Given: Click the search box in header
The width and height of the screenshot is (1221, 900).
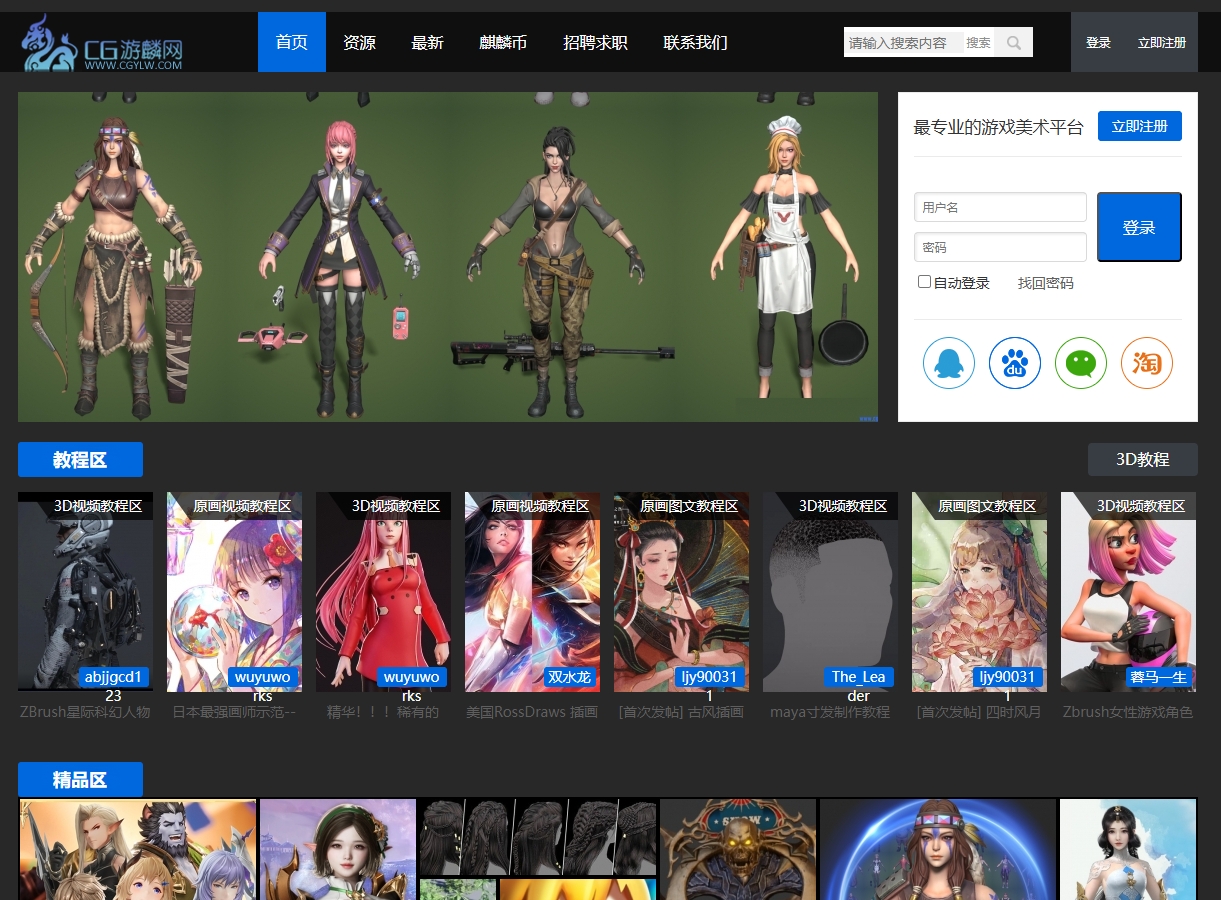Looking at the screenshot, I should (x=903, y=43).
